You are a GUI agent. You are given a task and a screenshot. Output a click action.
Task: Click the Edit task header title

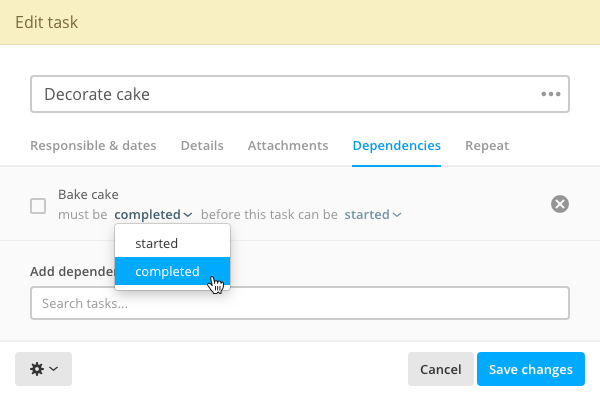47,22
